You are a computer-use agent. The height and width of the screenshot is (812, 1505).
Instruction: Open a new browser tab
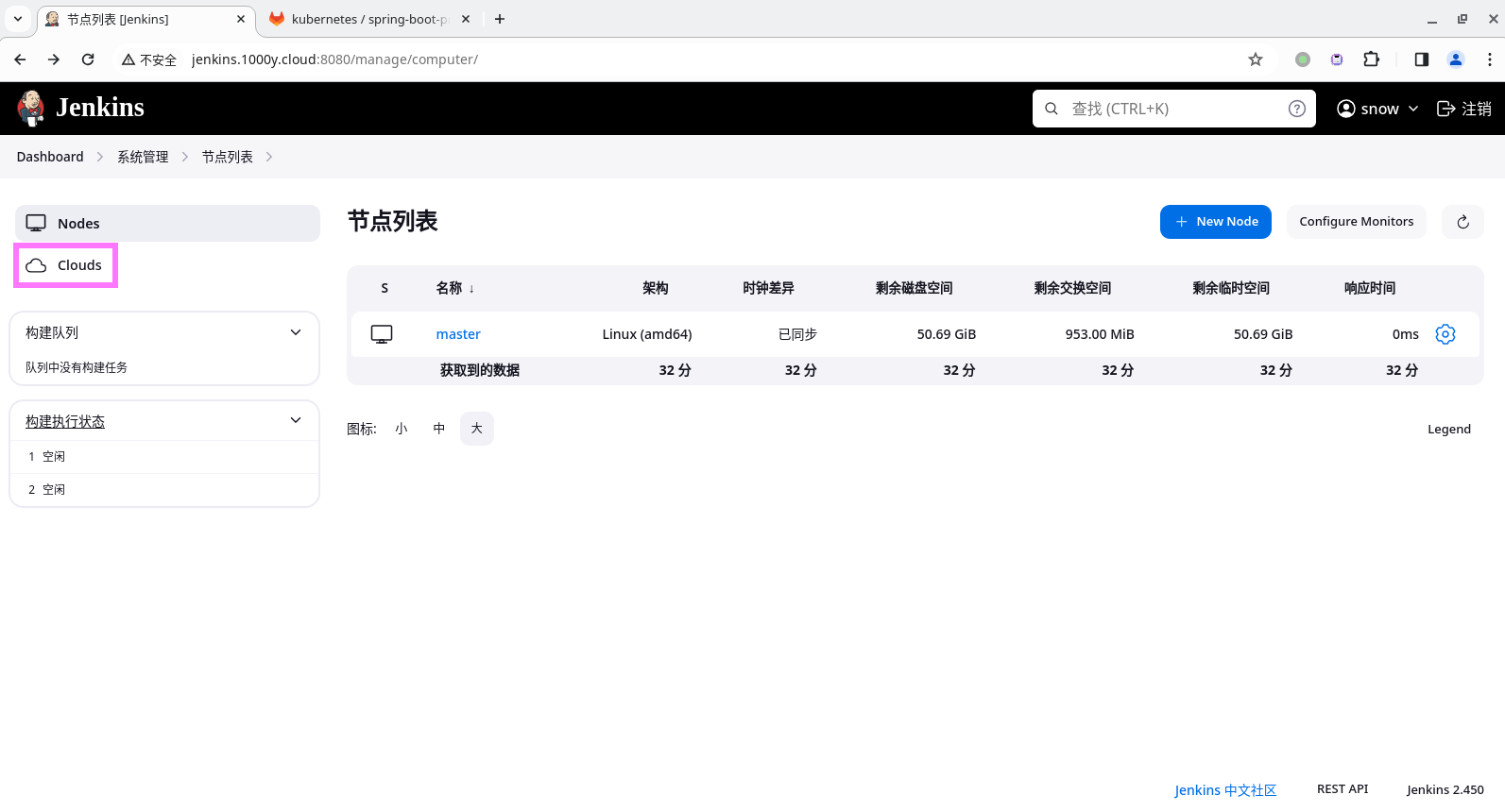pyautogui.click(x=500, y=19)
